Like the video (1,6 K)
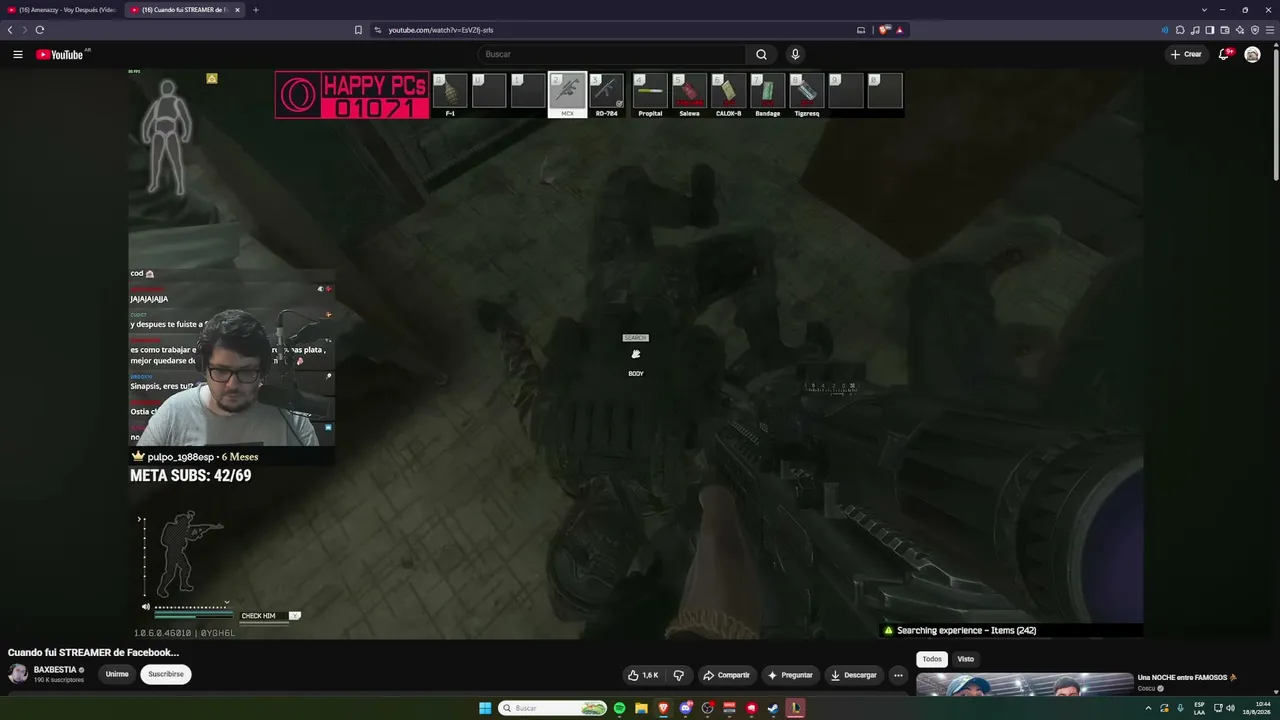Image resolution: width=1280 pixels, height=720 pixels. [x=642, y=675]
